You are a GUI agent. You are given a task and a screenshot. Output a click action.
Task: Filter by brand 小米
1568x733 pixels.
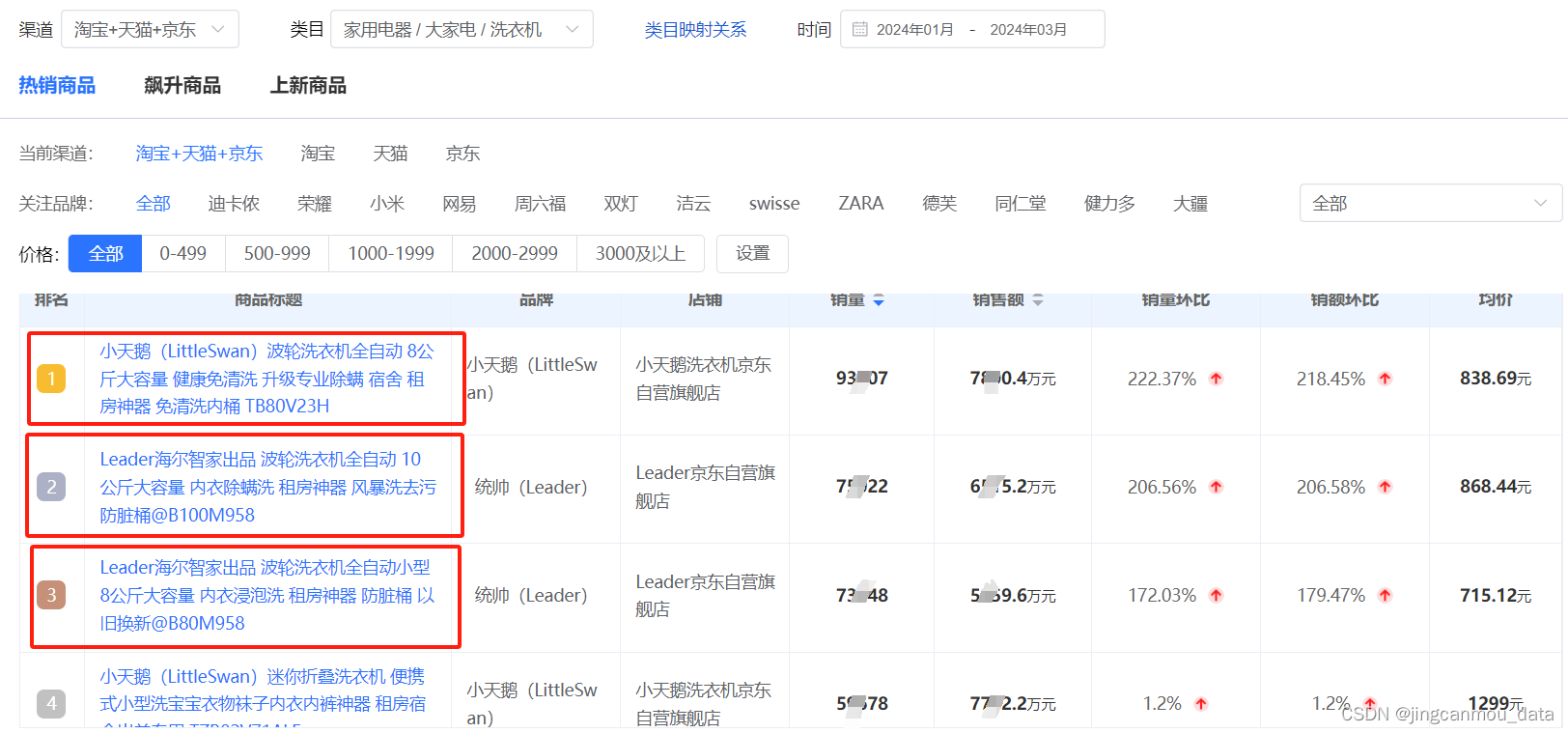(387, 204)
